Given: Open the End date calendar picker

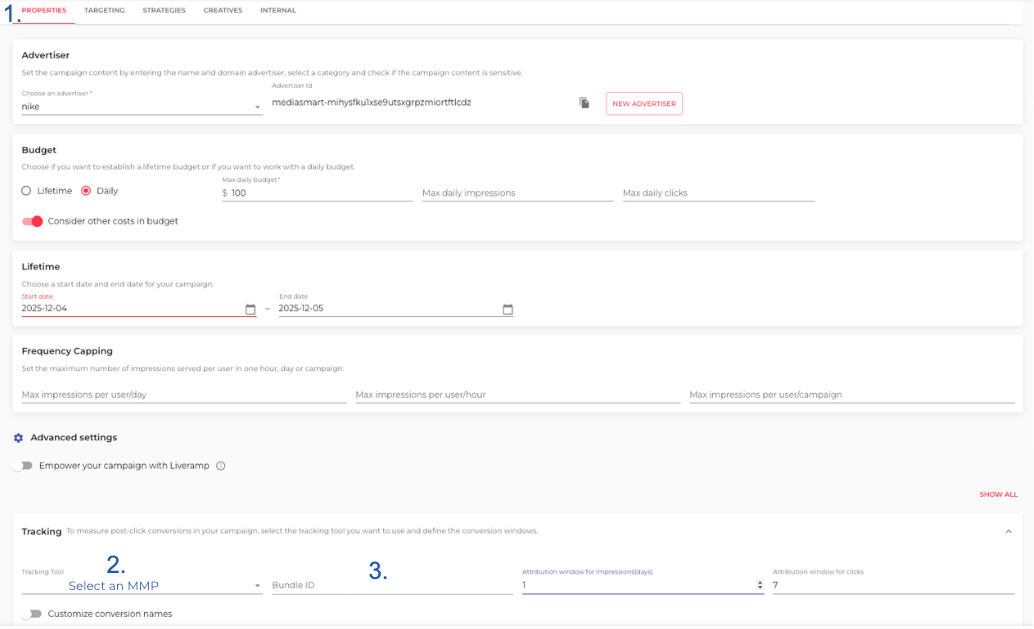Looking at the screenshot, I should pyautogui.click(x=507, y=309).
